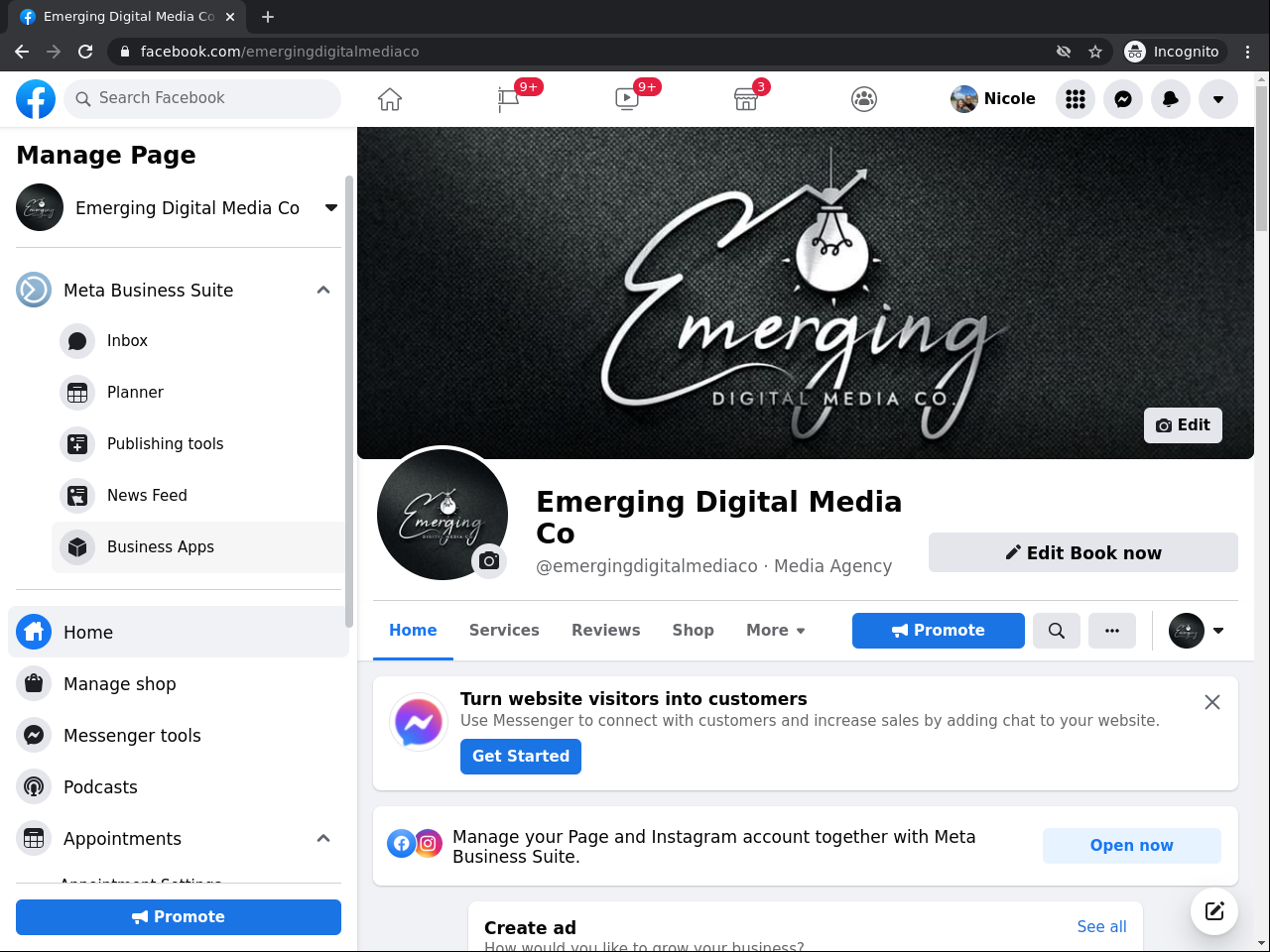
Task: Click the sidebar panel scrollbar
Action: coord(348,402)
